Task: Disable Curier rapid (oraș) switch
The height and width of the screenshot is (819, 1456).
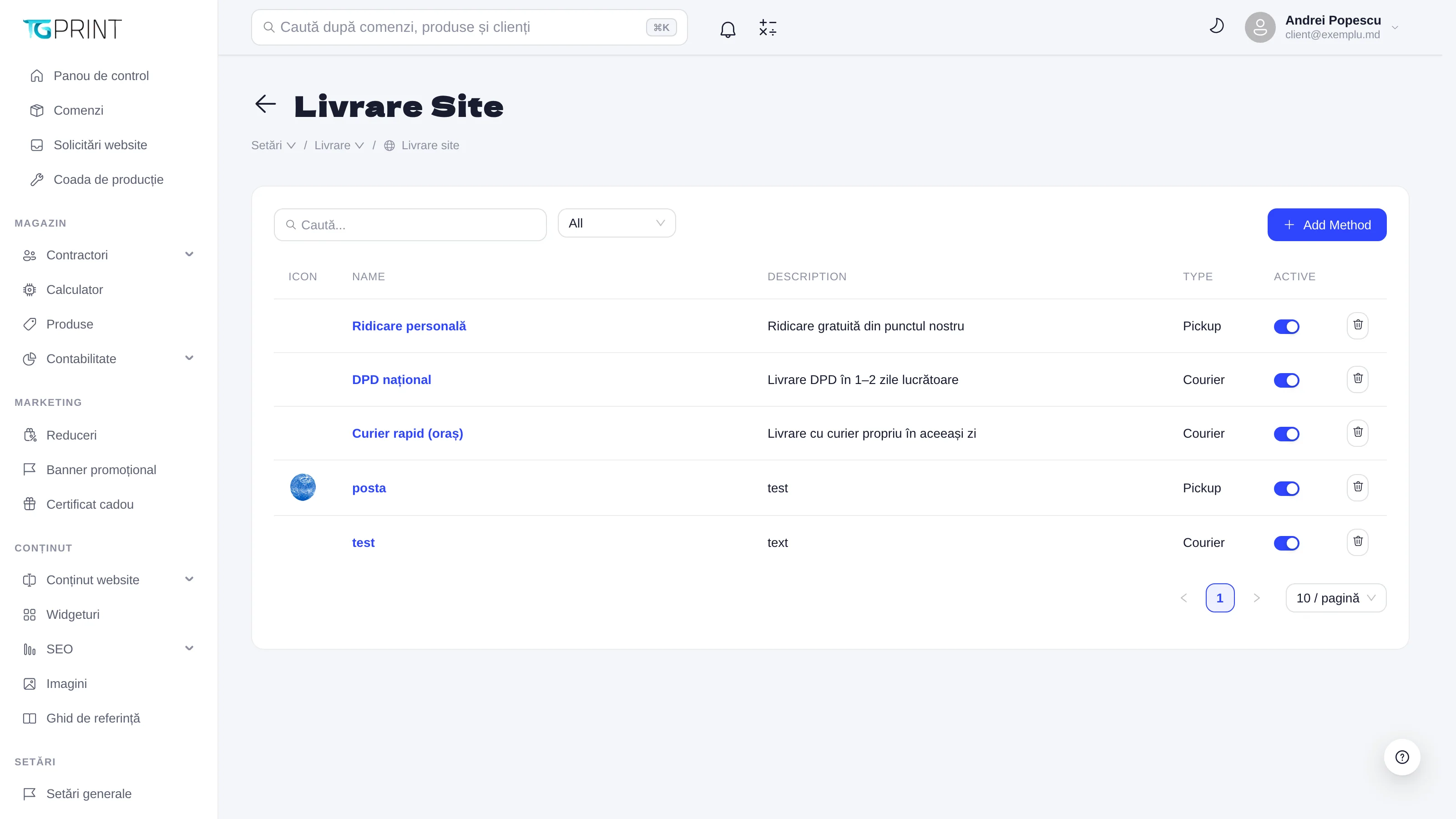Action: (1286, 434)
